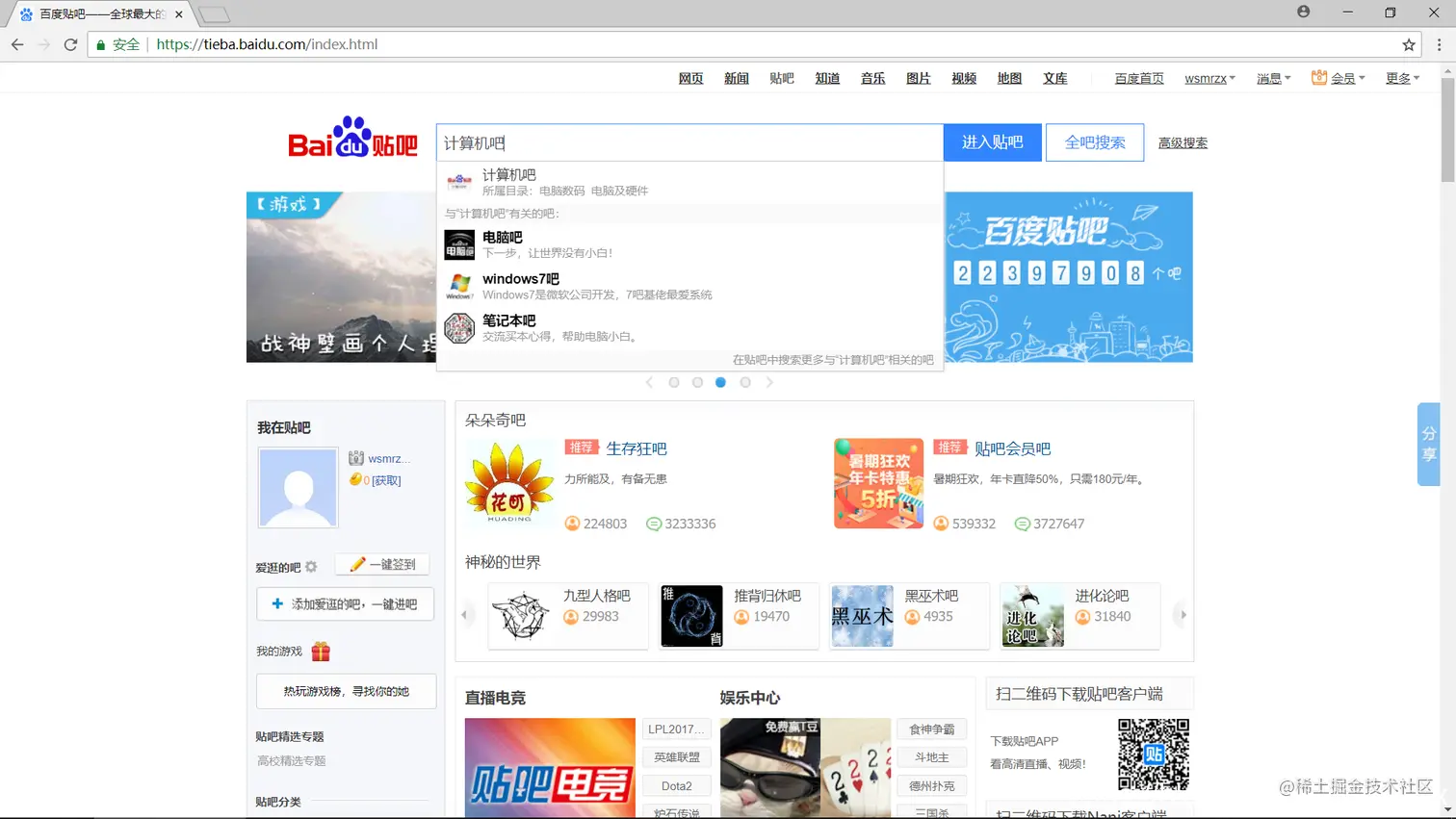Select the windows7吧 avatar in suggestions
The height and width of the screenshot is (819, 1456).
point(459,286)
